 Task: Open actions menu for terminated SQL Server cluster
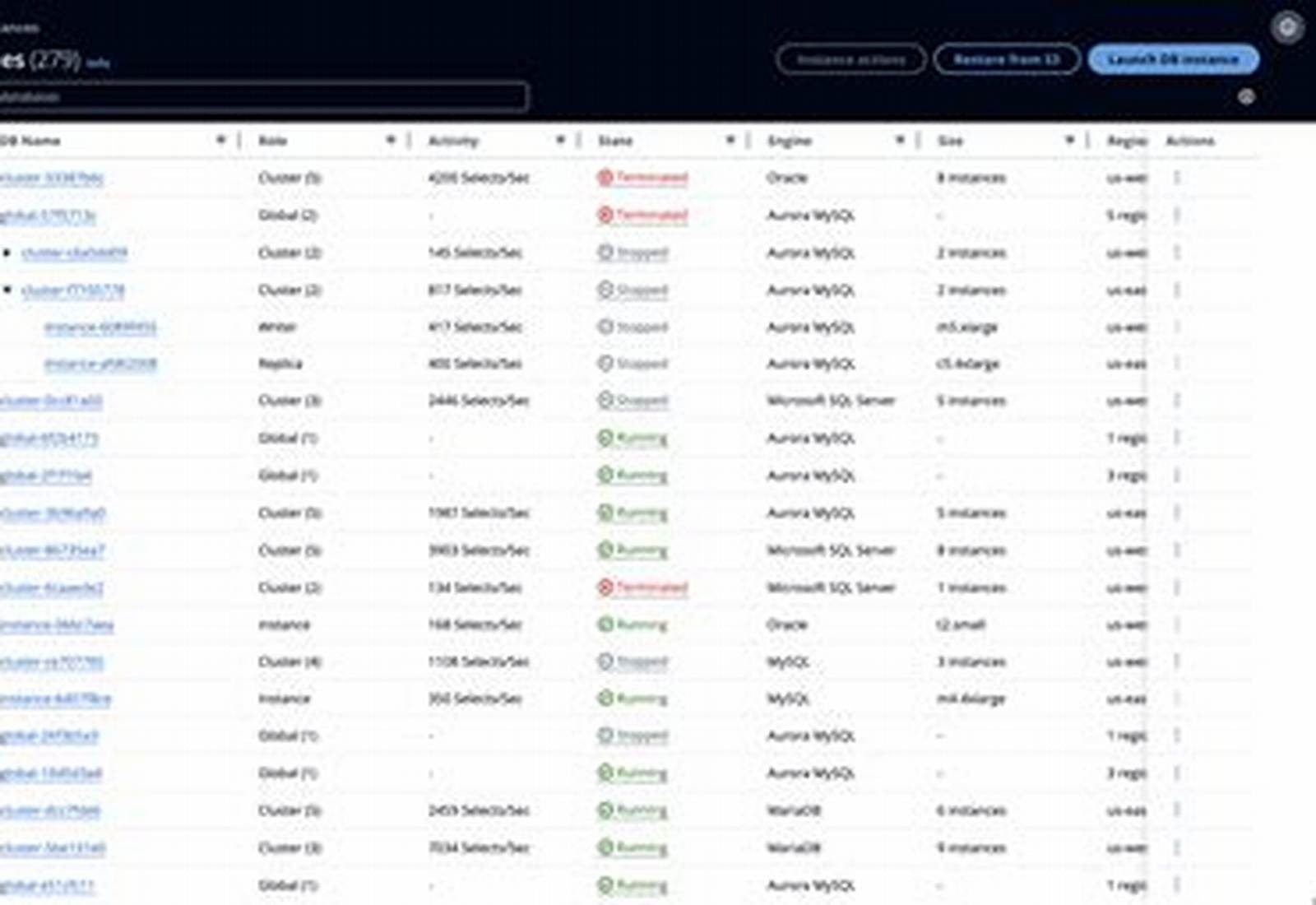(1177, 587)
